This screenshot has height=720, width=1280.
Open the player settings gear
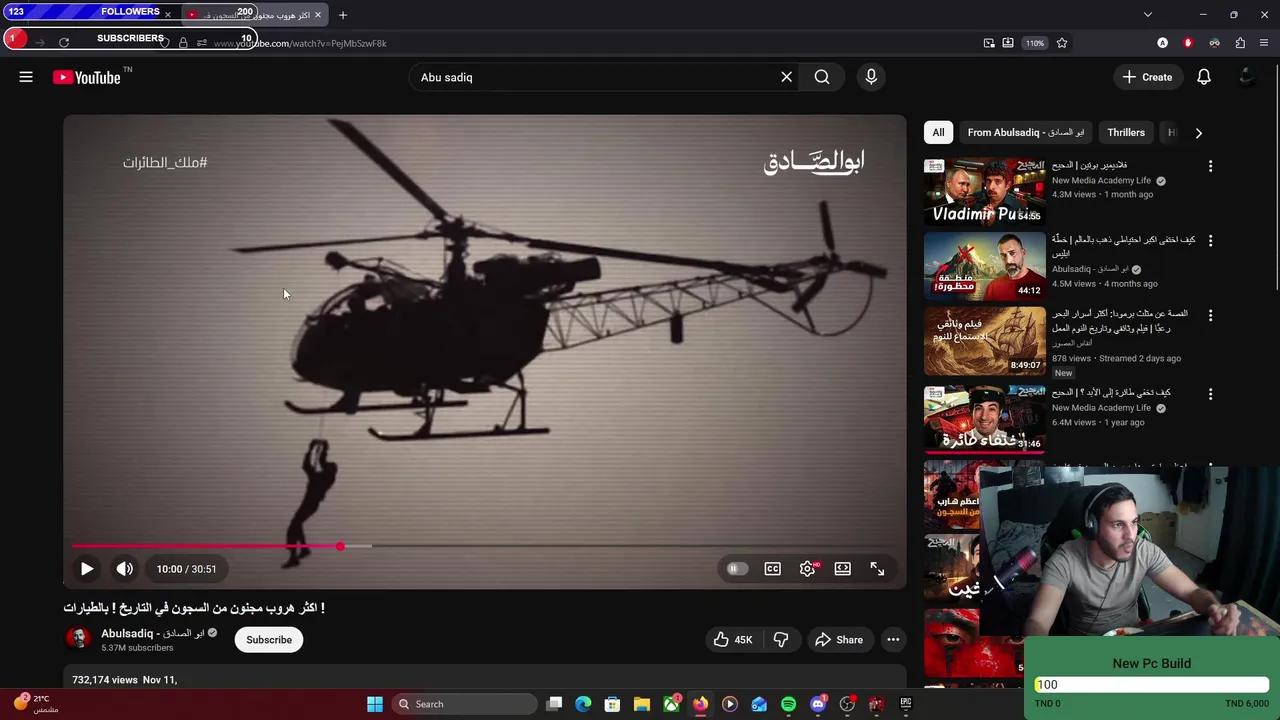[808, 569]
